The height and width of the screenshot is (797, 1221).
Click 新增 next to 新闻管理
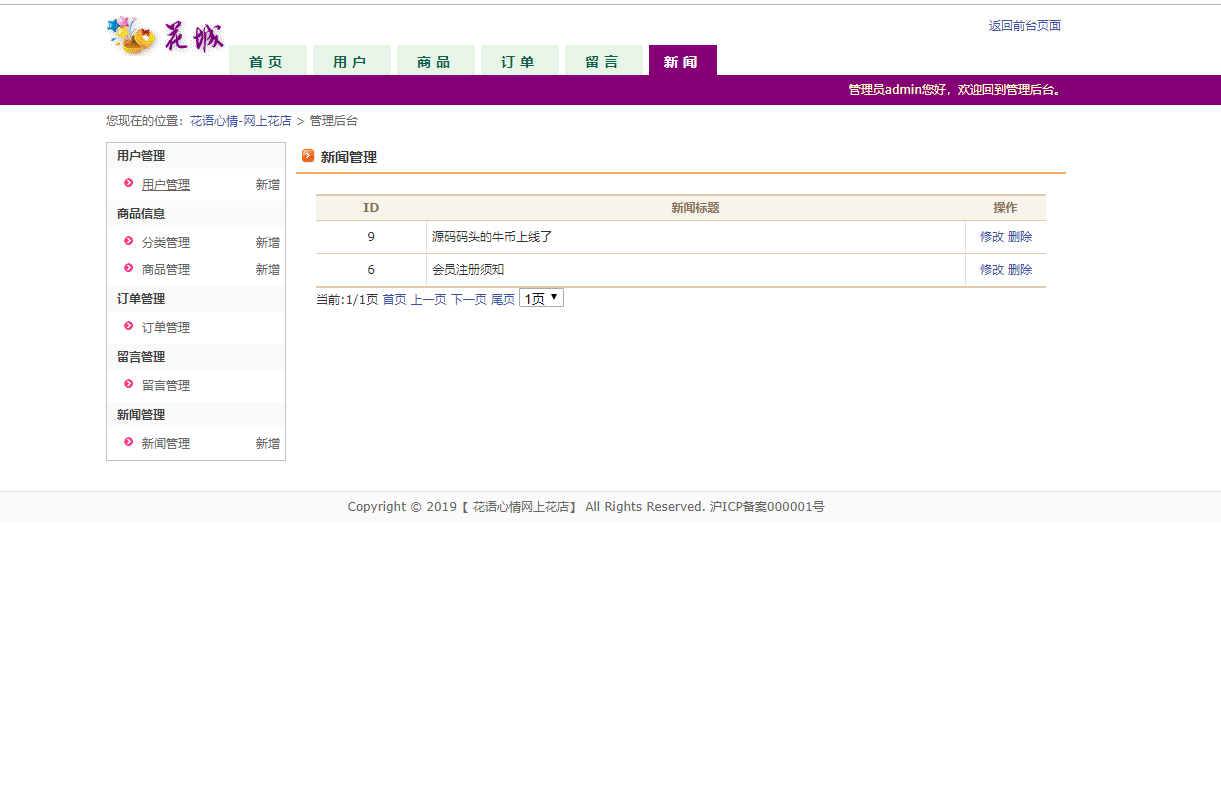point(267,443)
